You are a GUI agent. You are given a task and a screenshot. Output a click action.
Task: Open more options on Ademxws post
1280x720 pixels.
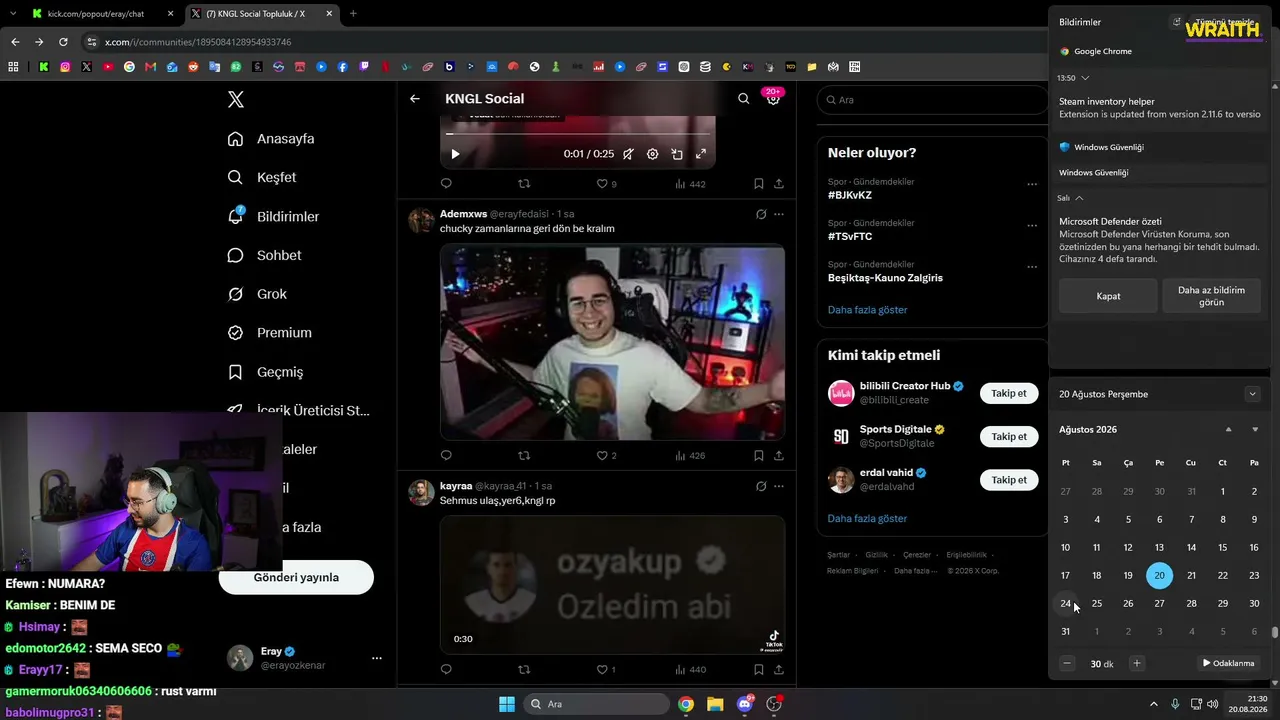779,214
